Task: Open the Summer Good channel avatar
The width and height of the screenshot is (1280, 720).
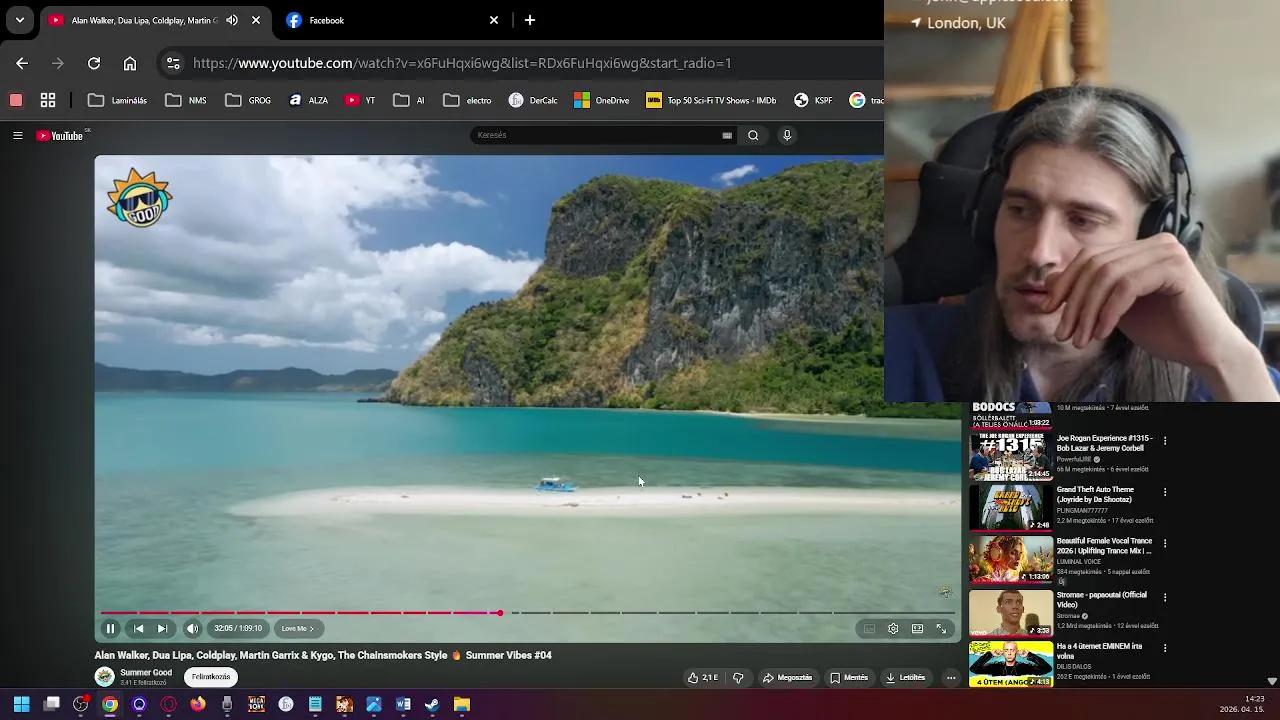Action: tap(104, 677)
